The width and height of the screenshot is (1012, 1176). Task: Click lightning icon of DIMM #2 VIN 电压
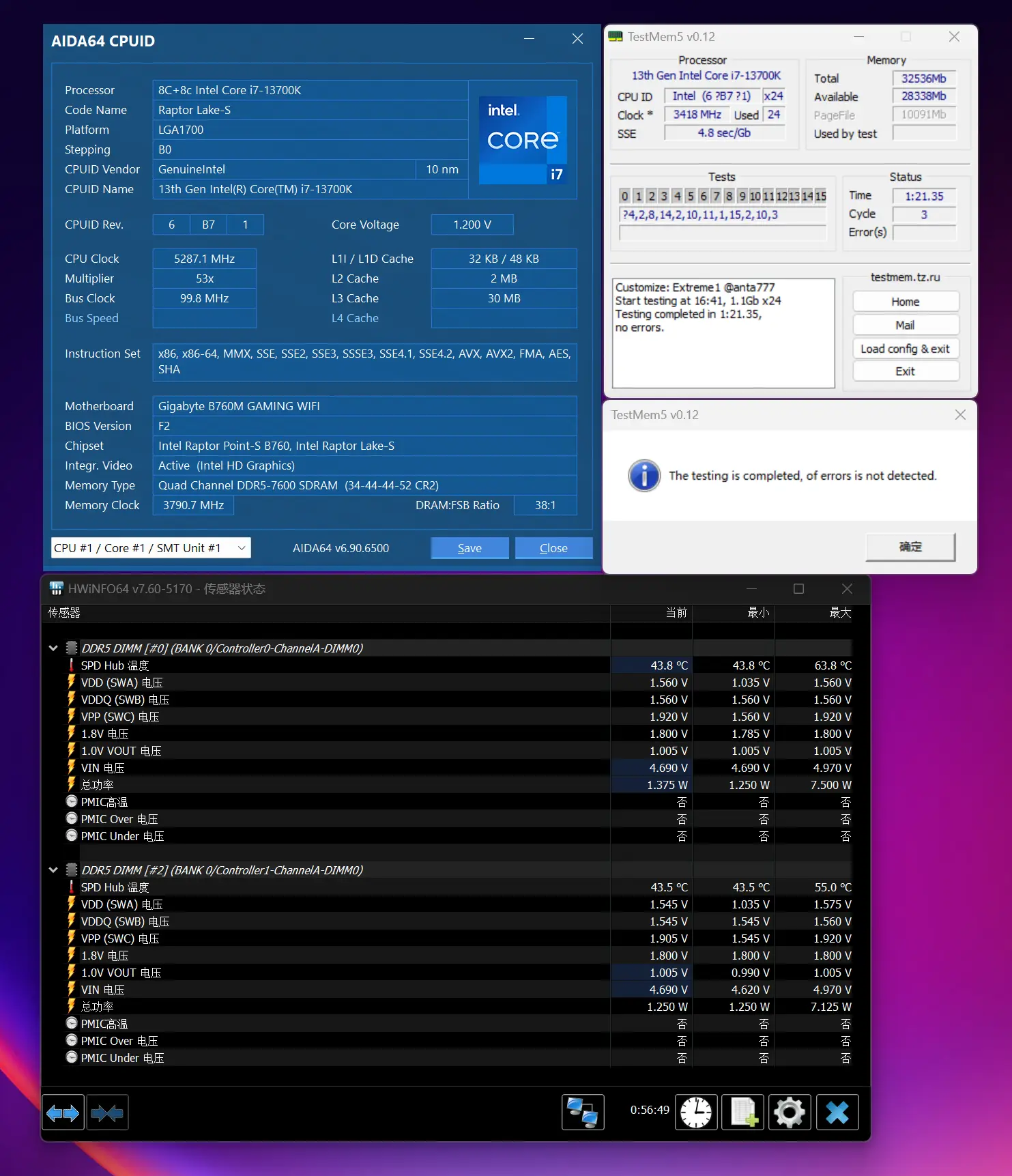tap(72, 989)
